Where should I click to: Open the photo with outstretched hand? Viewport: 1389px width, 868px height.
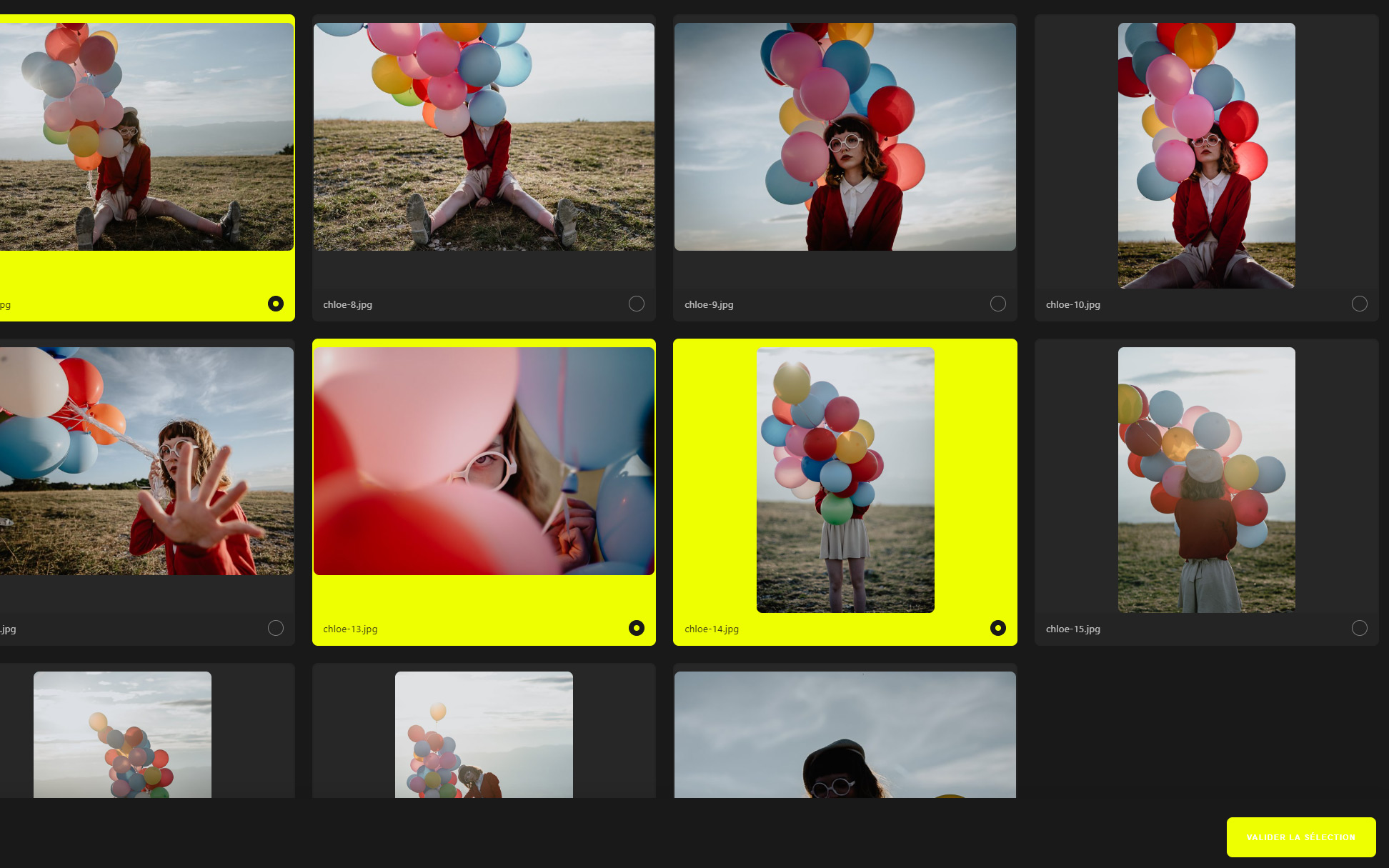coord(146,461)
